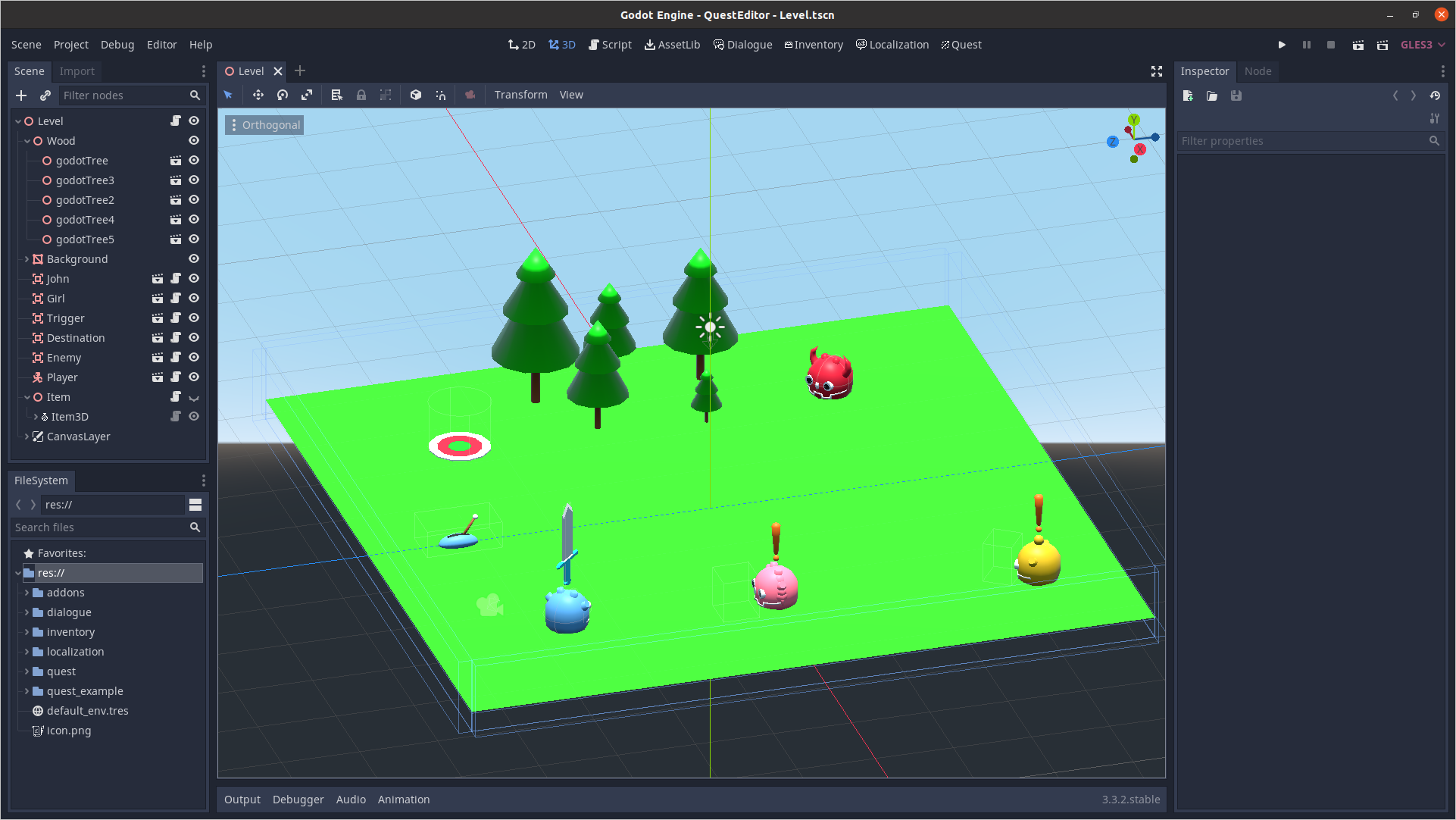Toggle visibility of Enemy node
This screenshot has height=820, width=1456.
point(194,357)
